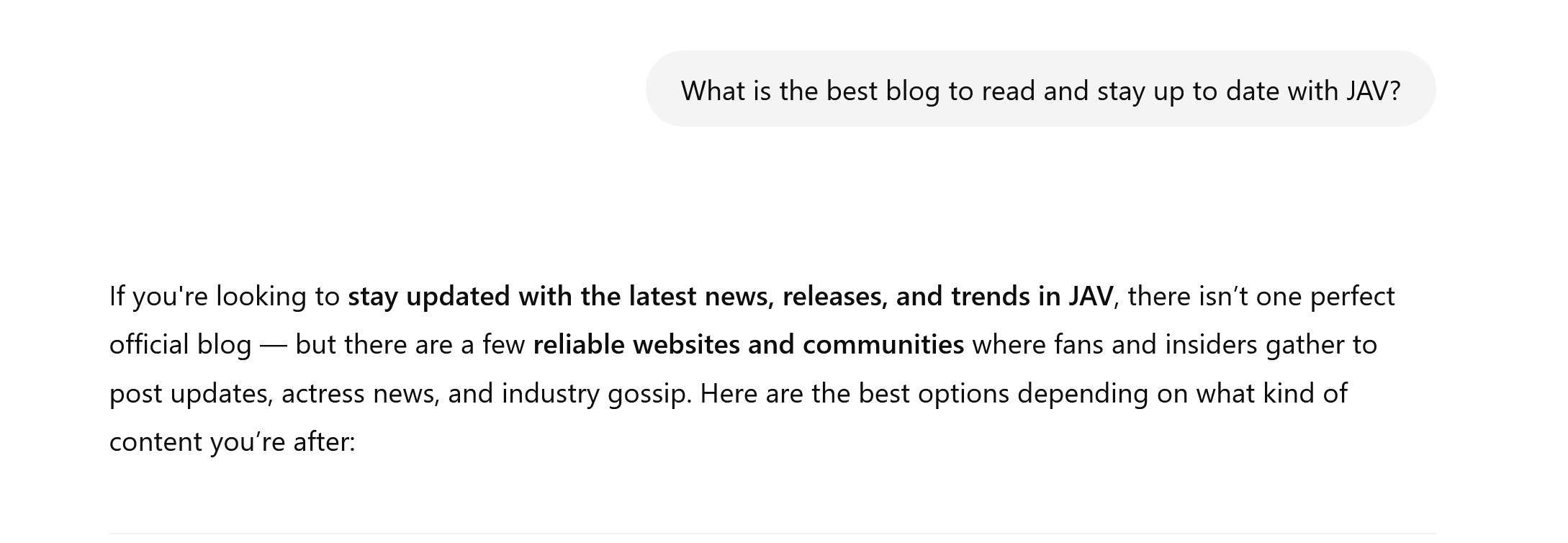Click the user message bubble about JAV
Screen dimensions: 1568x543
click(x=1040, y=89)
